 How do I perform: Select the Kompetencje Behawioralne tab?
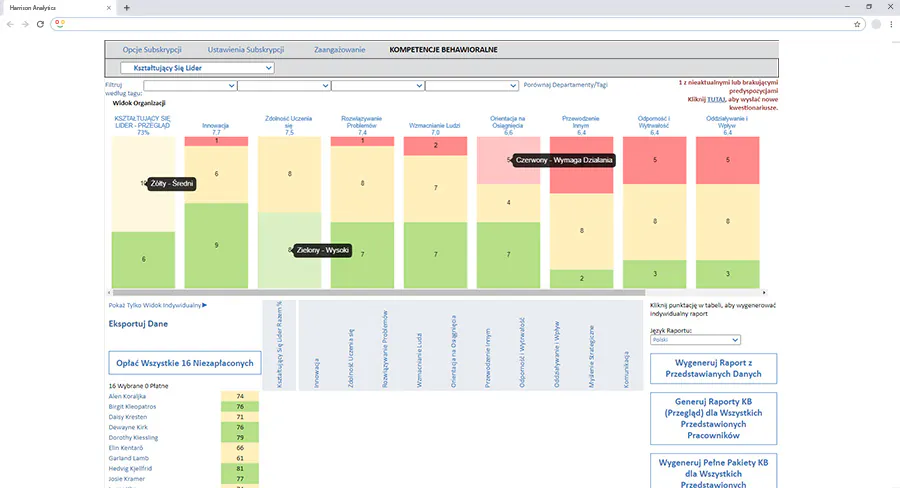[443, 50]
